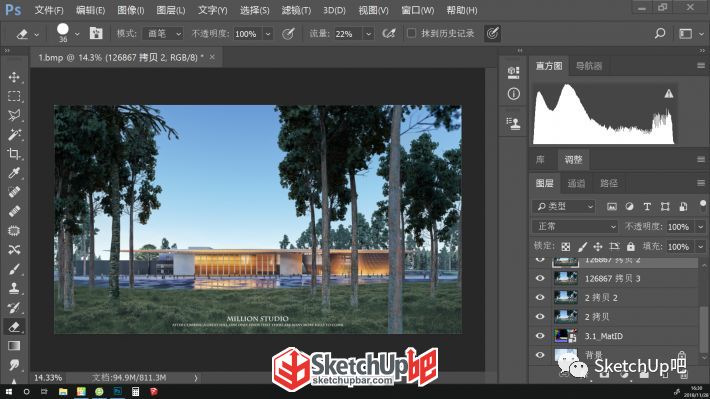The width and height of the screenshot is (710, 399).
Task: Switch to the 通道 tab
Action: (576, 183)
